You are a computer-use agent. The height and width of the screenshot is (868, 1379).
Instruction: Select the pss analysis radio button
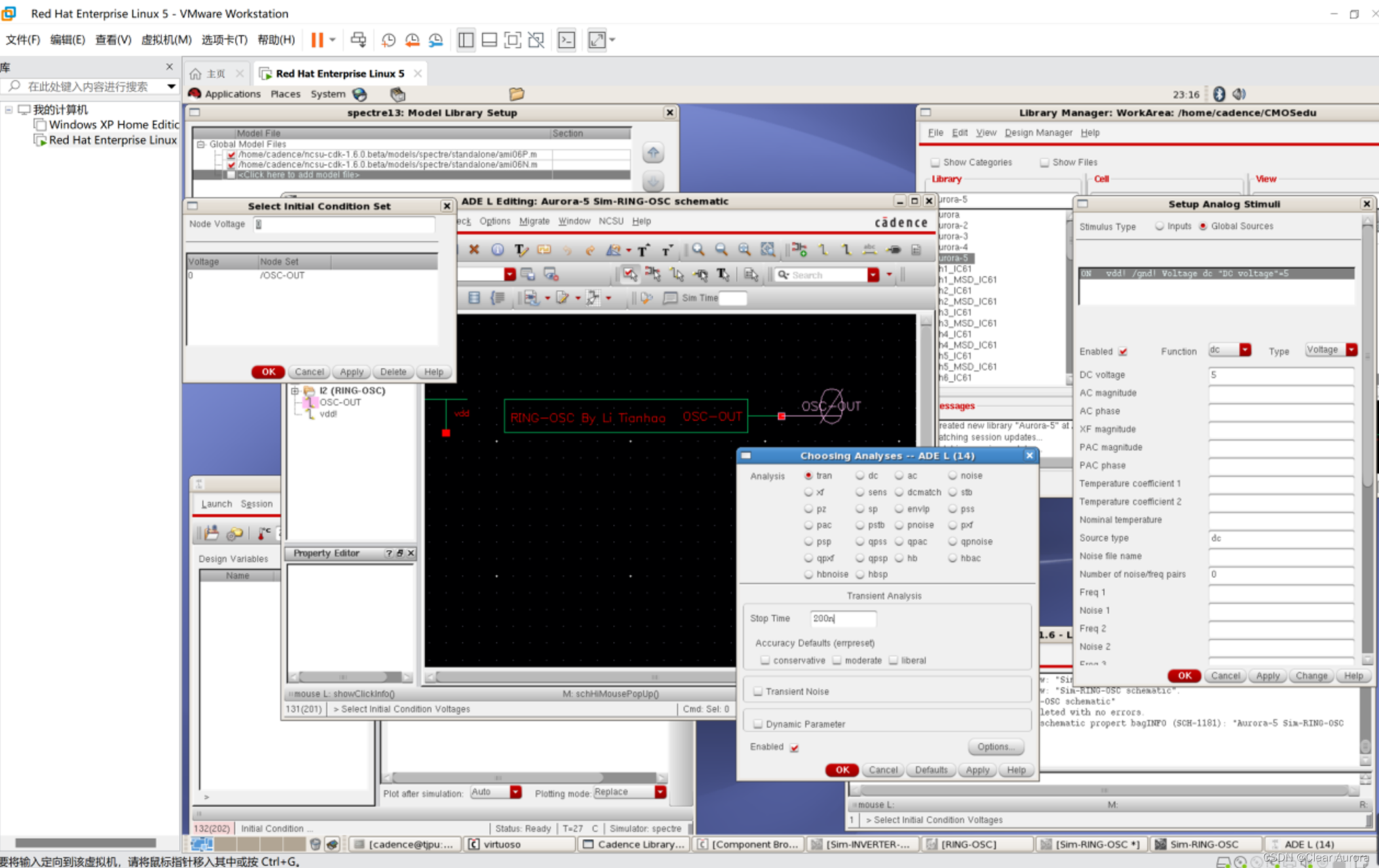point(953,509)
